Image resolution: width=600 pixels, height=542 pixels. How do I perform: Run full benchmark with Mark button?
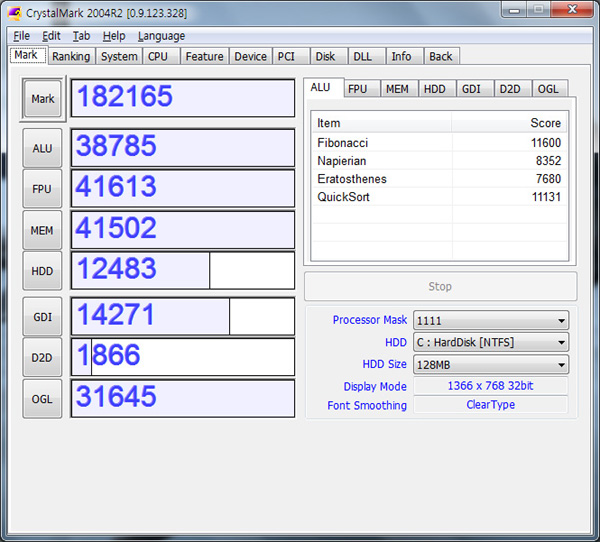(x=42, y=99)
